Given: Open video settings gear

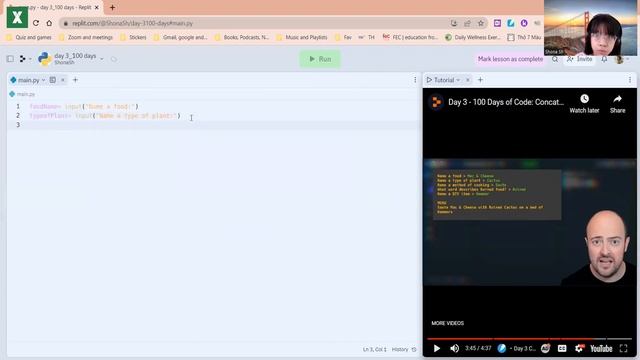Looking at the screenshot, I should click(579, 349).
